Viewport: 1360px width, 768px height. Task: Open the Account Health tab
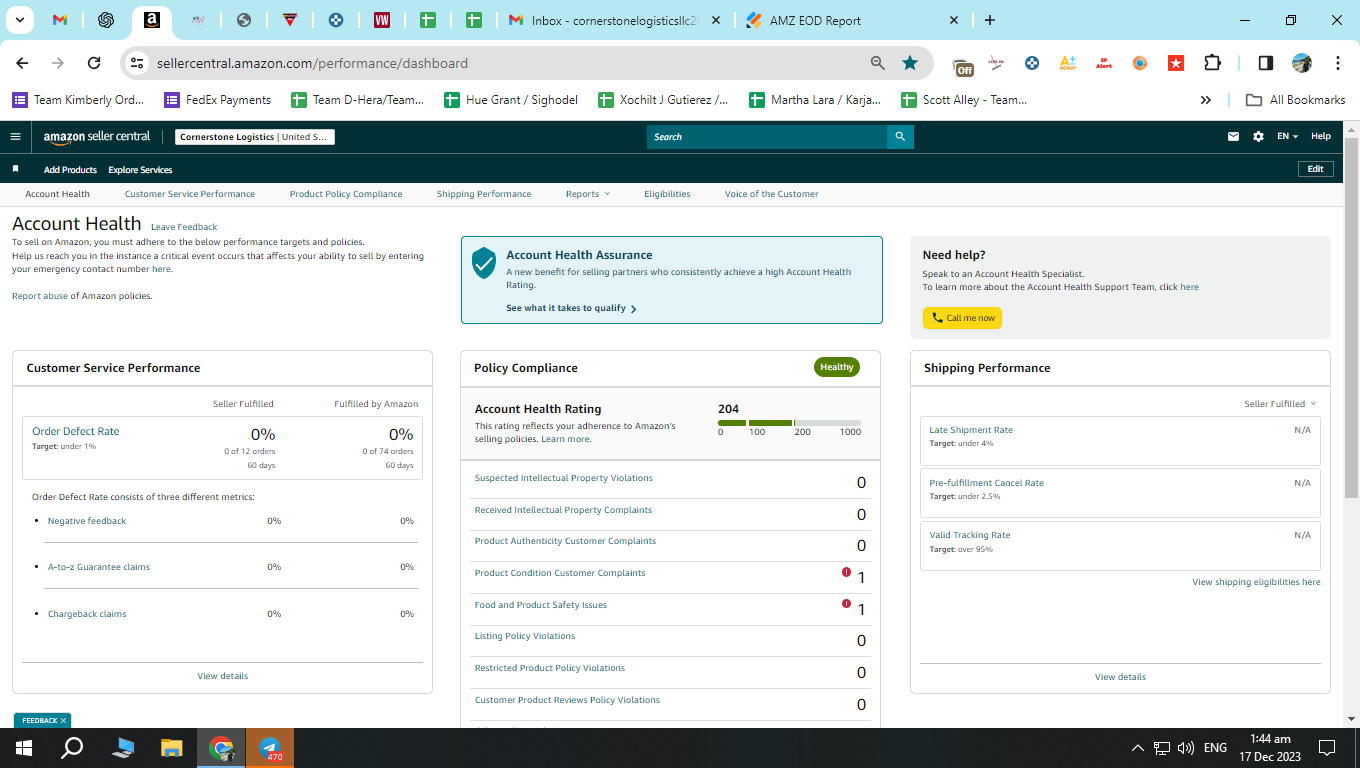point(57,194)
